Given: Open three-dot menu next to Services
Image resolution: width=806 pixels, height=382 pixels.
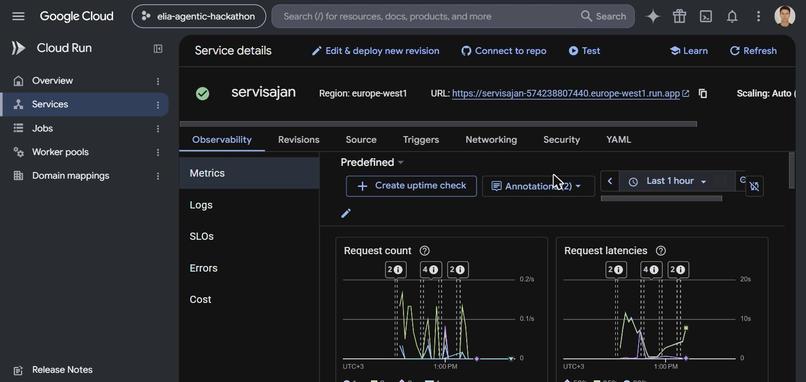Looking at the screenshot, I should click(x=158, y=105).
